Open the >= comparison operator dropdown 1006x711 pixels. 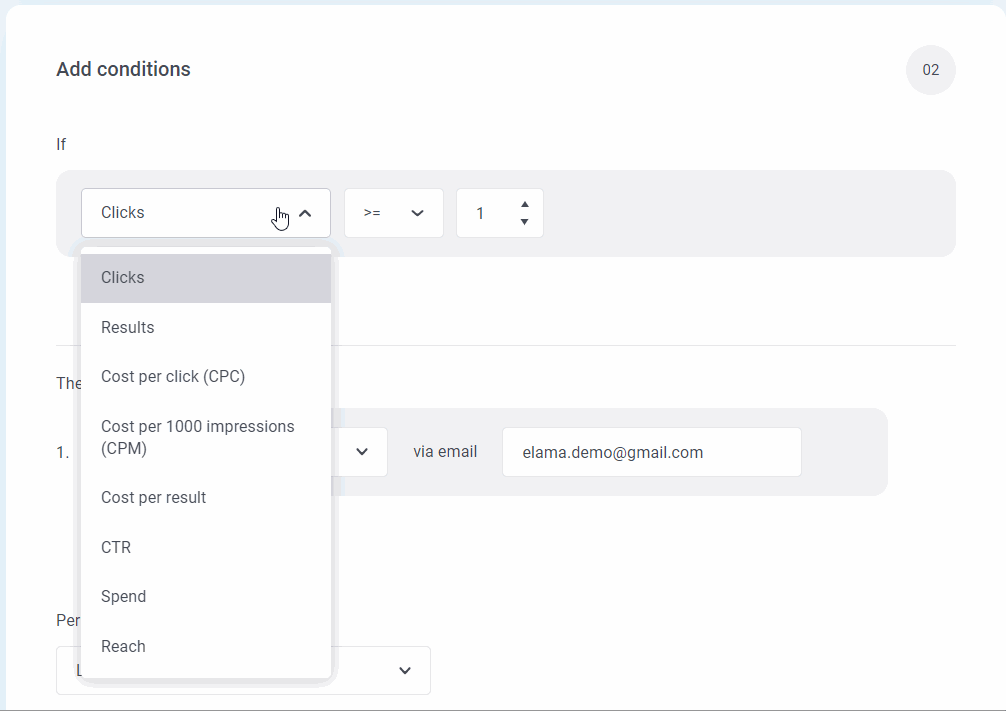(x=394, y=213)
